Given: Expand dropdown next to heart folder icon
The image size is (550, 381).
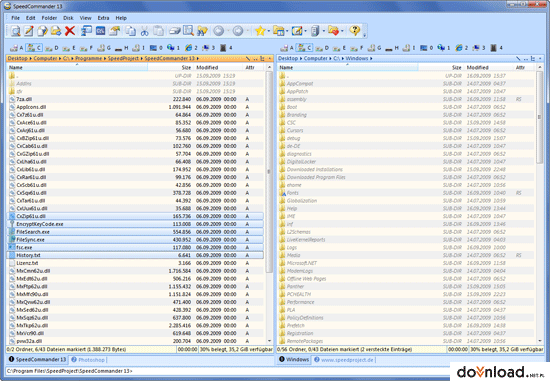Looking at the screenshot, I should (x=342, y=31).
